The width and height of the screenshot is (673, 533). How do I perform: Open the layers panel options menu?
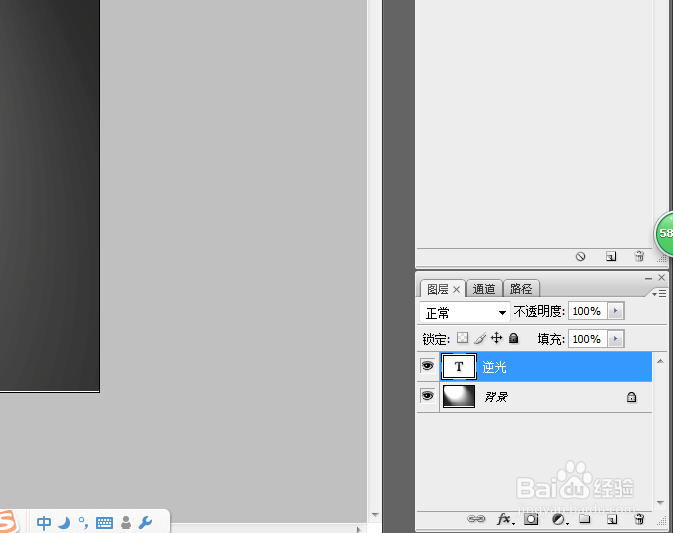659,294
